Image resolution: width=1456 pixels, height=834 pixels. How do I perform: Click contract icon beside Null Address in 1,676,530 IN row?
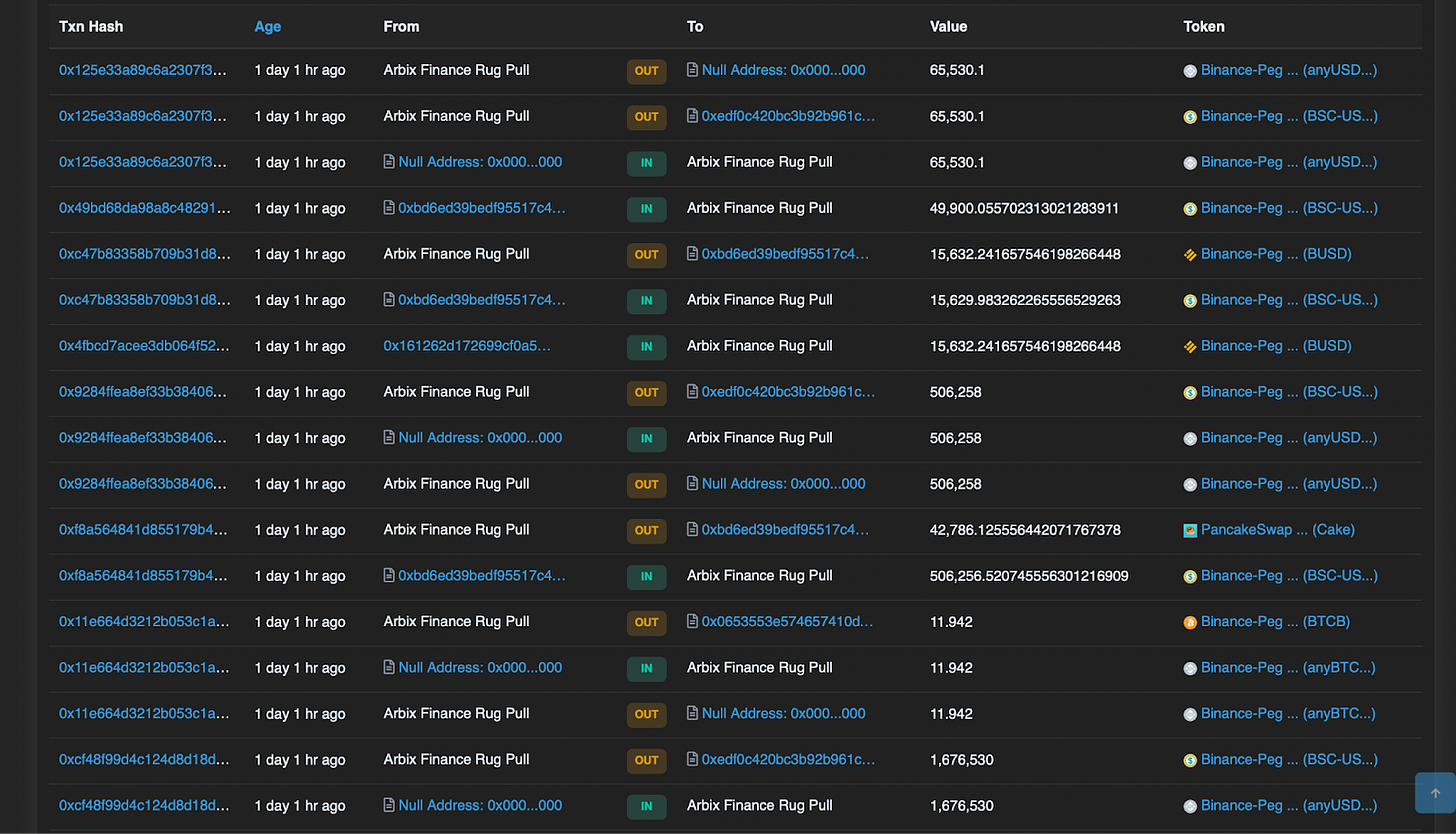tap(389, 806)
